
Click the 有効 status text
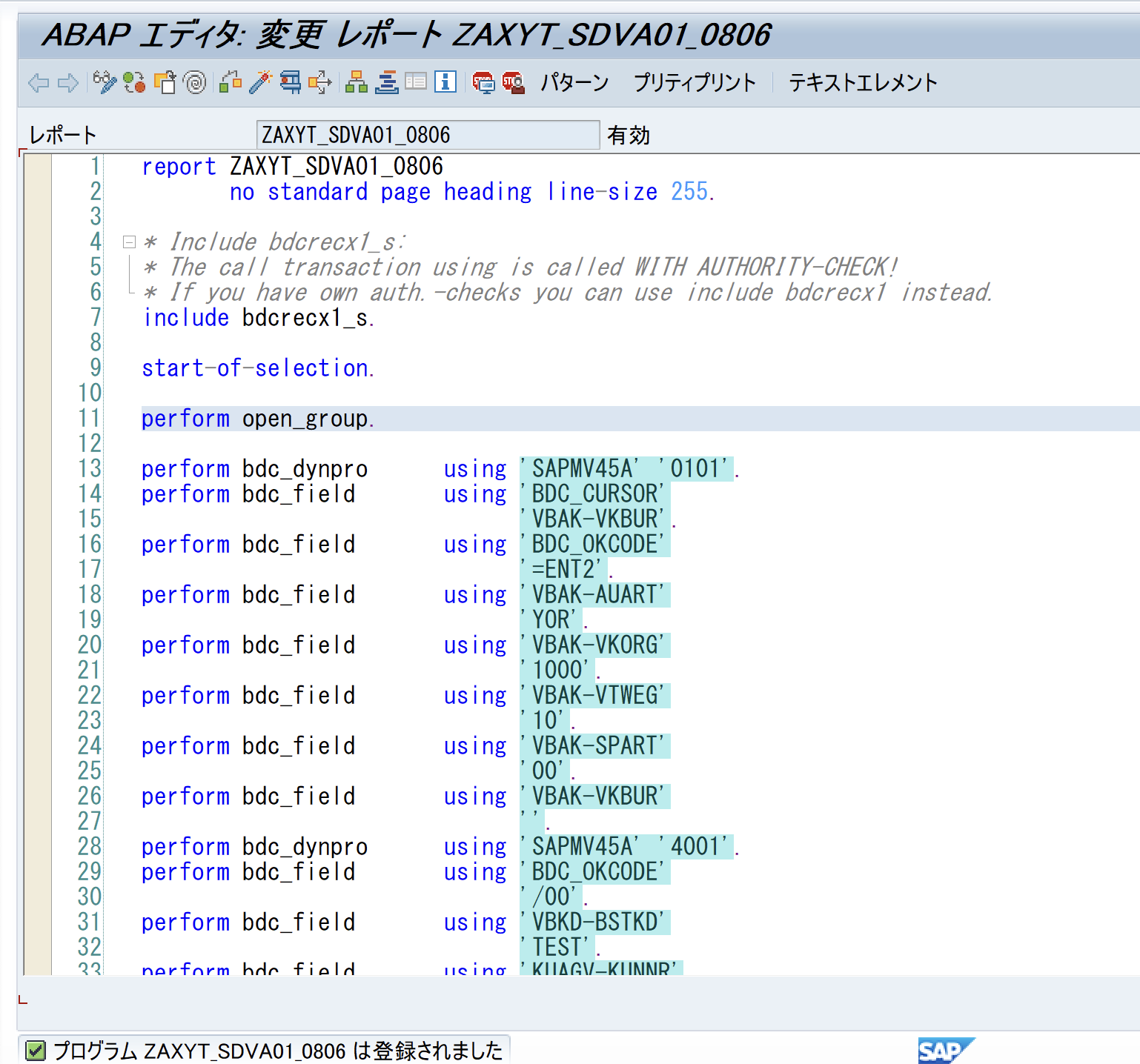(629, 135)
